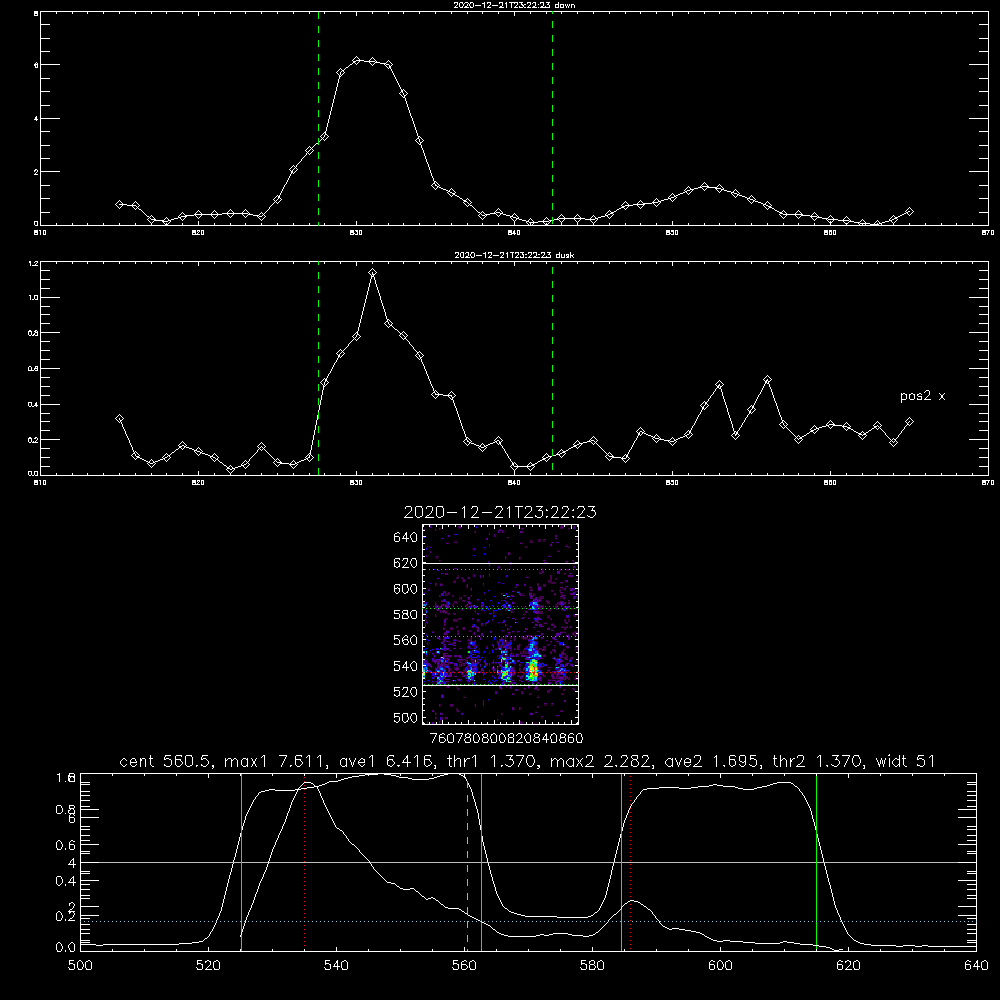Click the dusk plot title text
Screen dimensions: 1000x1000
click(x=514, y=255)
